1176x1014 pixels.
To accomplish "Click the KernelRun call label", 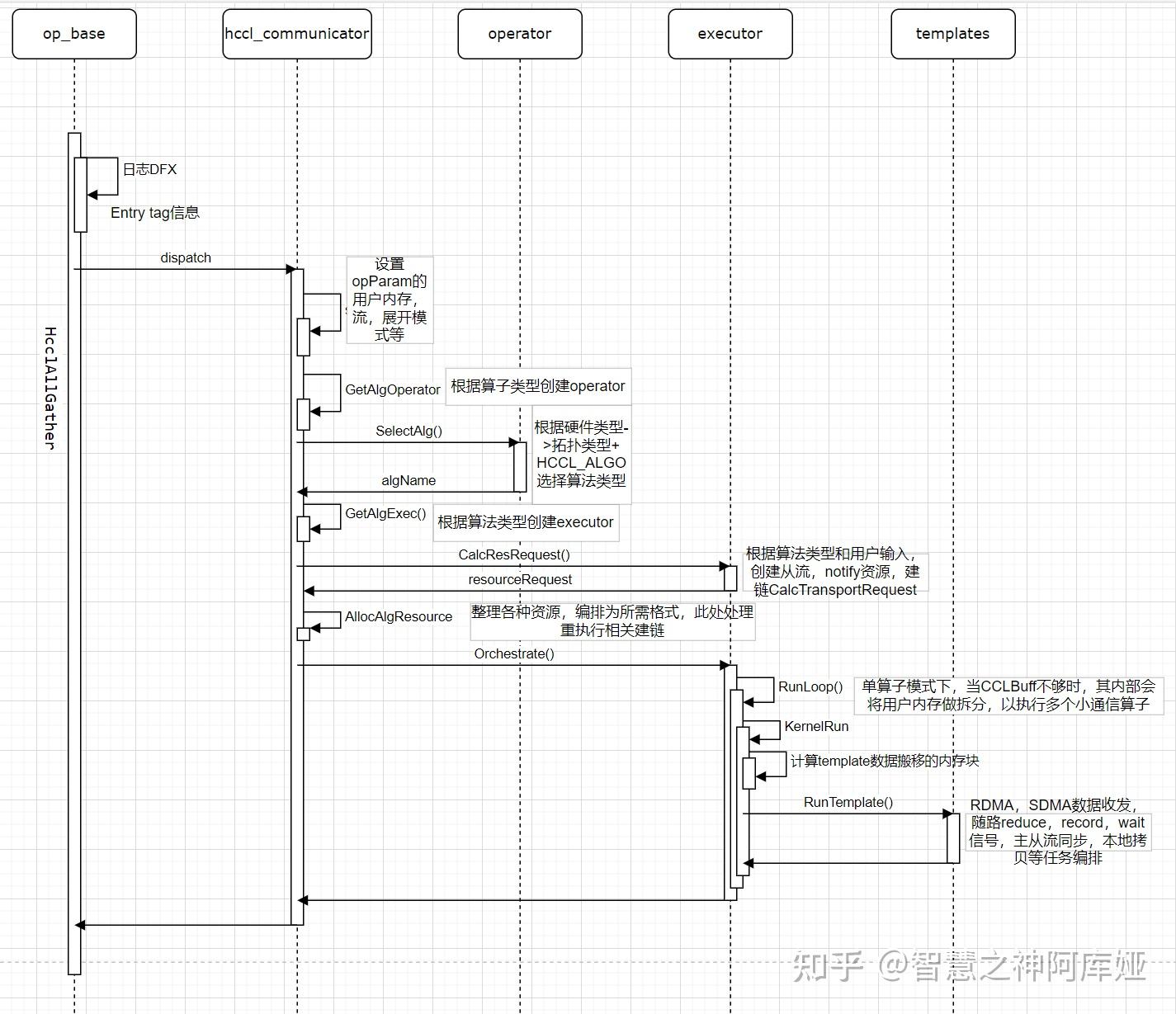I will [x=817, y=727].
